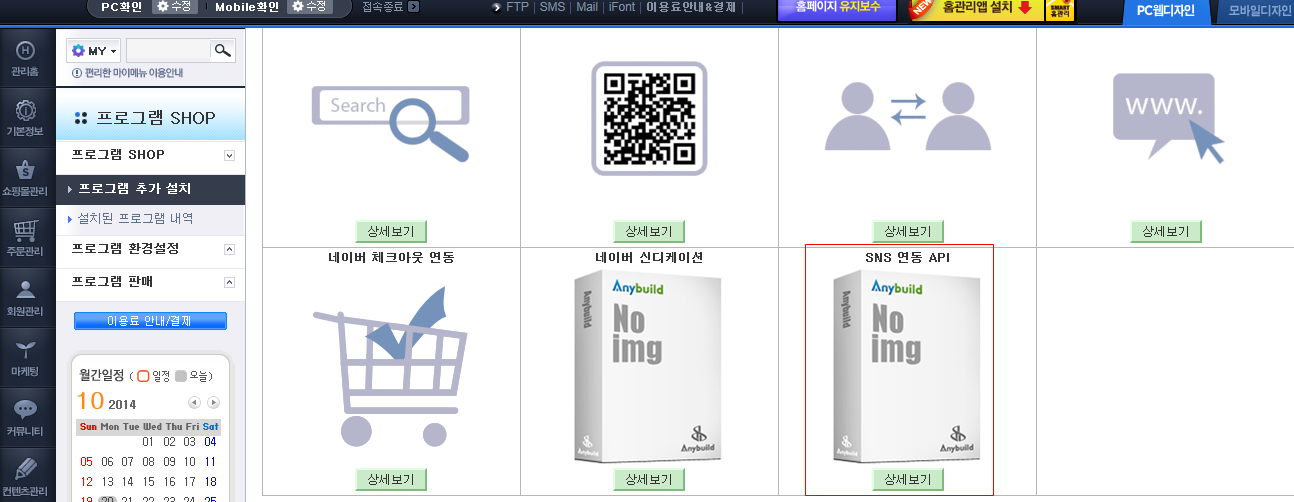
Task: Go to 쇼핑몰관리 shopping bag icon
Action: [x=26, y=177]
